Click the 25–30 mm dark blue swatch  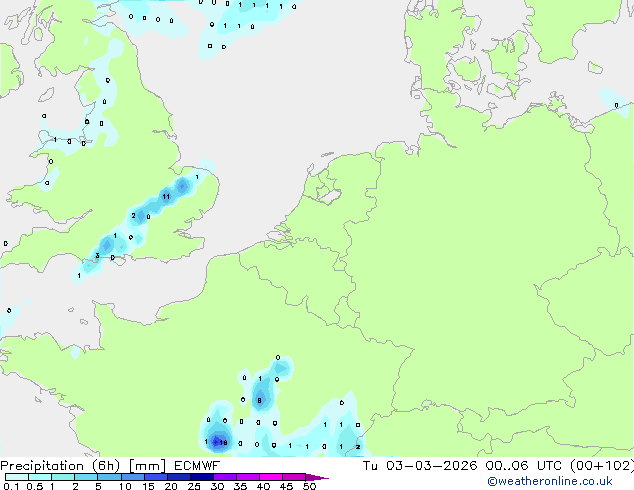click(202, 477)
